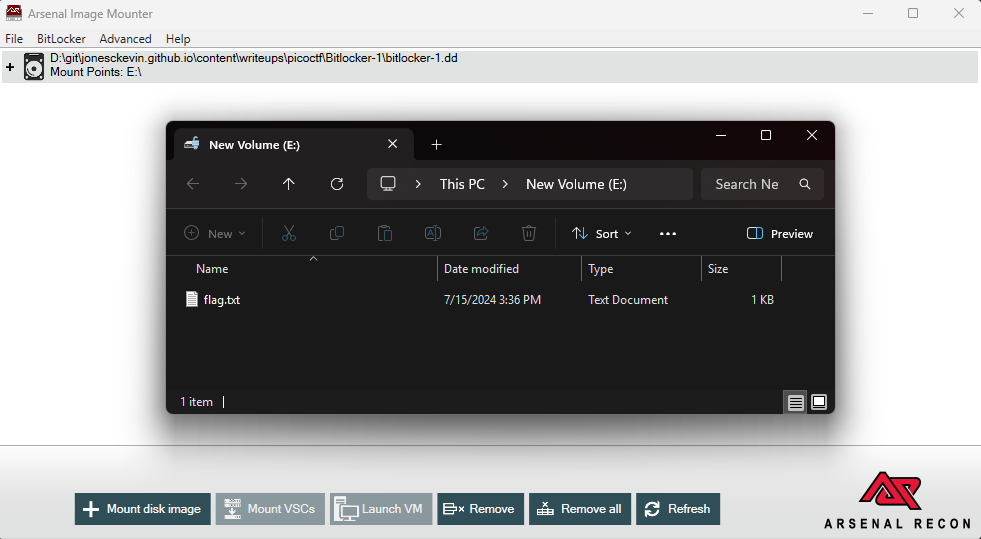This screenshot has width=981, height=539.
Task: Click the Mount disk image button
Action: coord(143,509)
